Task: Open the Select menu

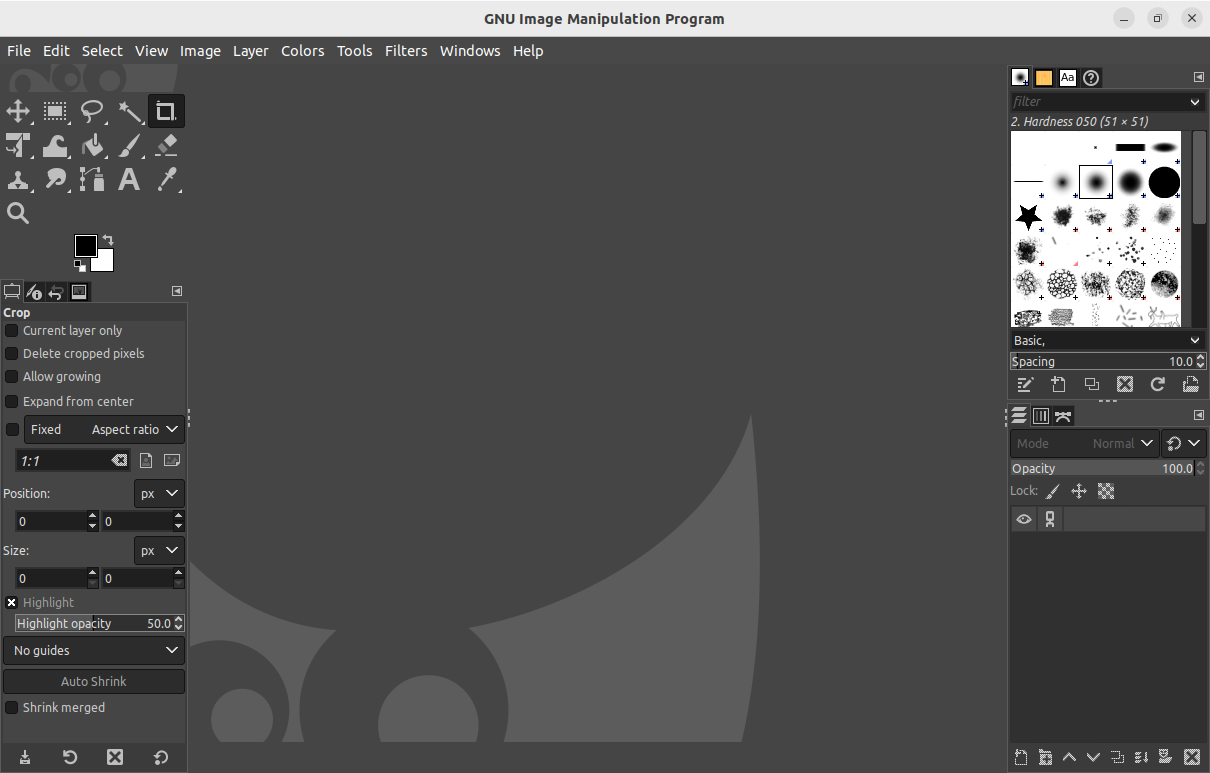Action: pyautogui.click(x=102, y=51)
